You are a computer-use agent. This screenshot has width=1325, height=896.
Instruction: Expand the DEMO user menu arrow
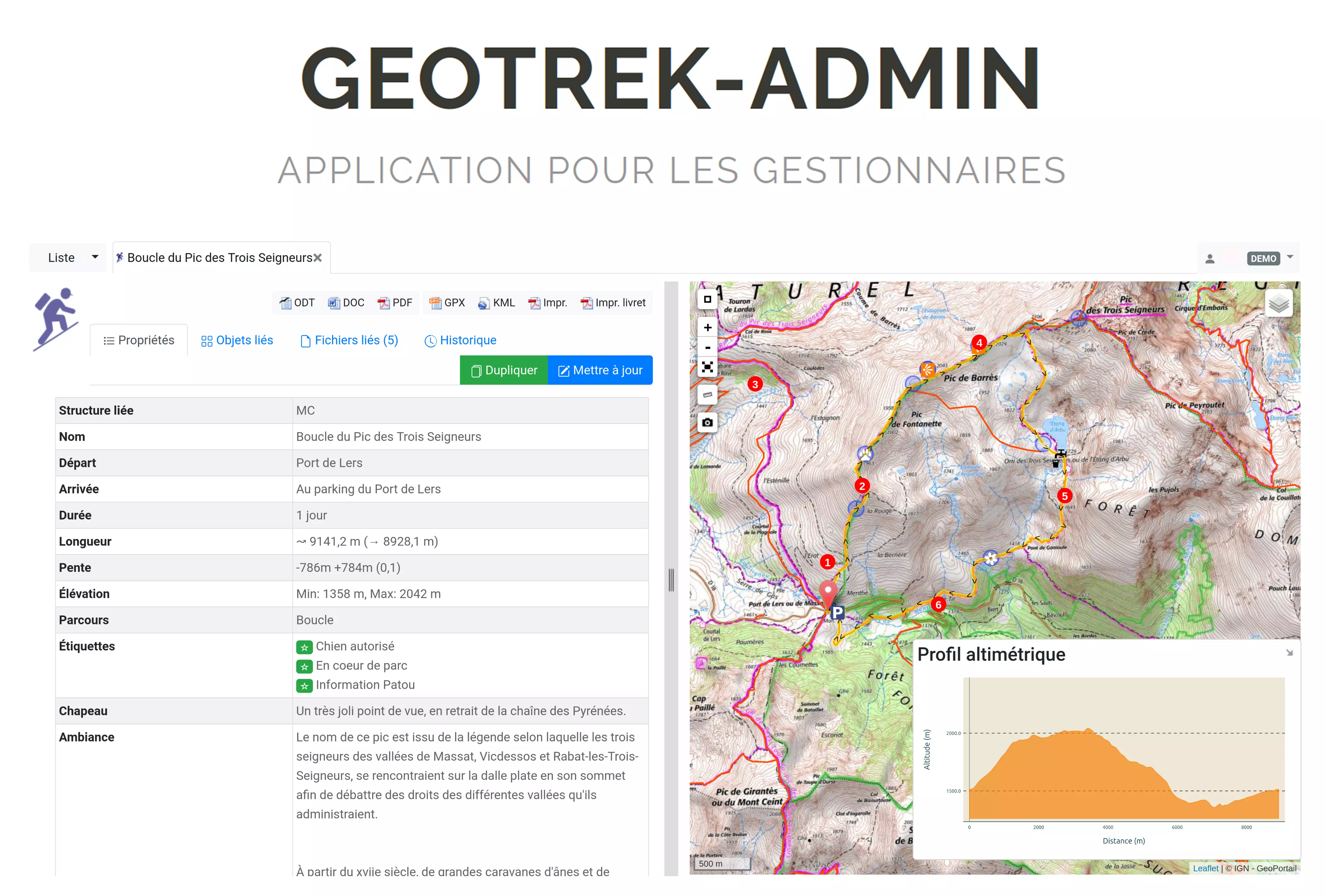[x=1290, y=257]
